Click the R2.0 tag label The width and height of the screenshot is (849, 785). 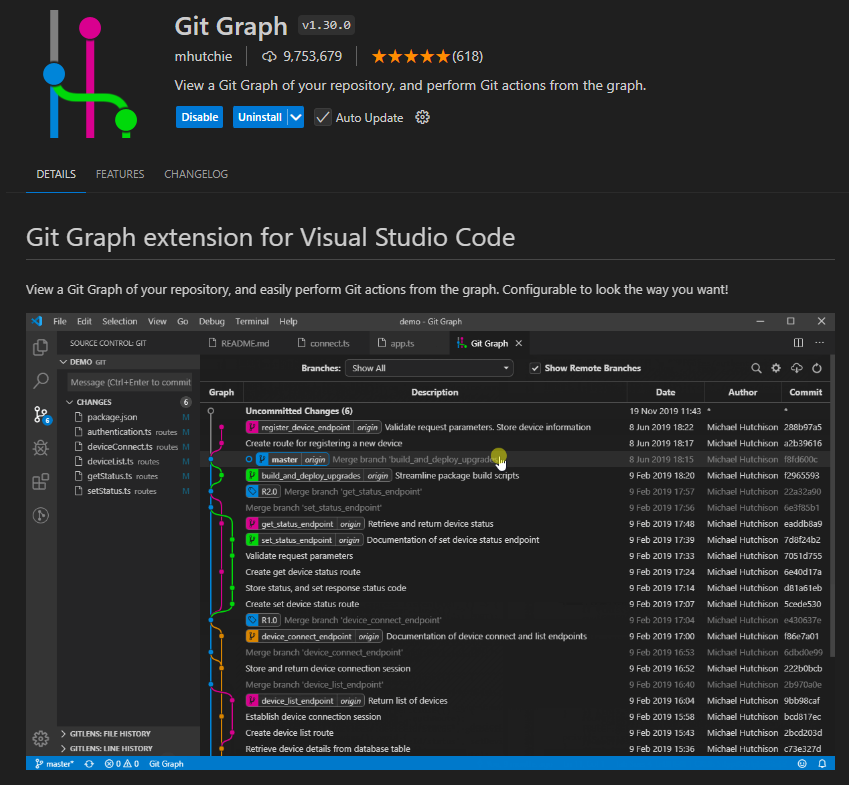tap(263, 492)
